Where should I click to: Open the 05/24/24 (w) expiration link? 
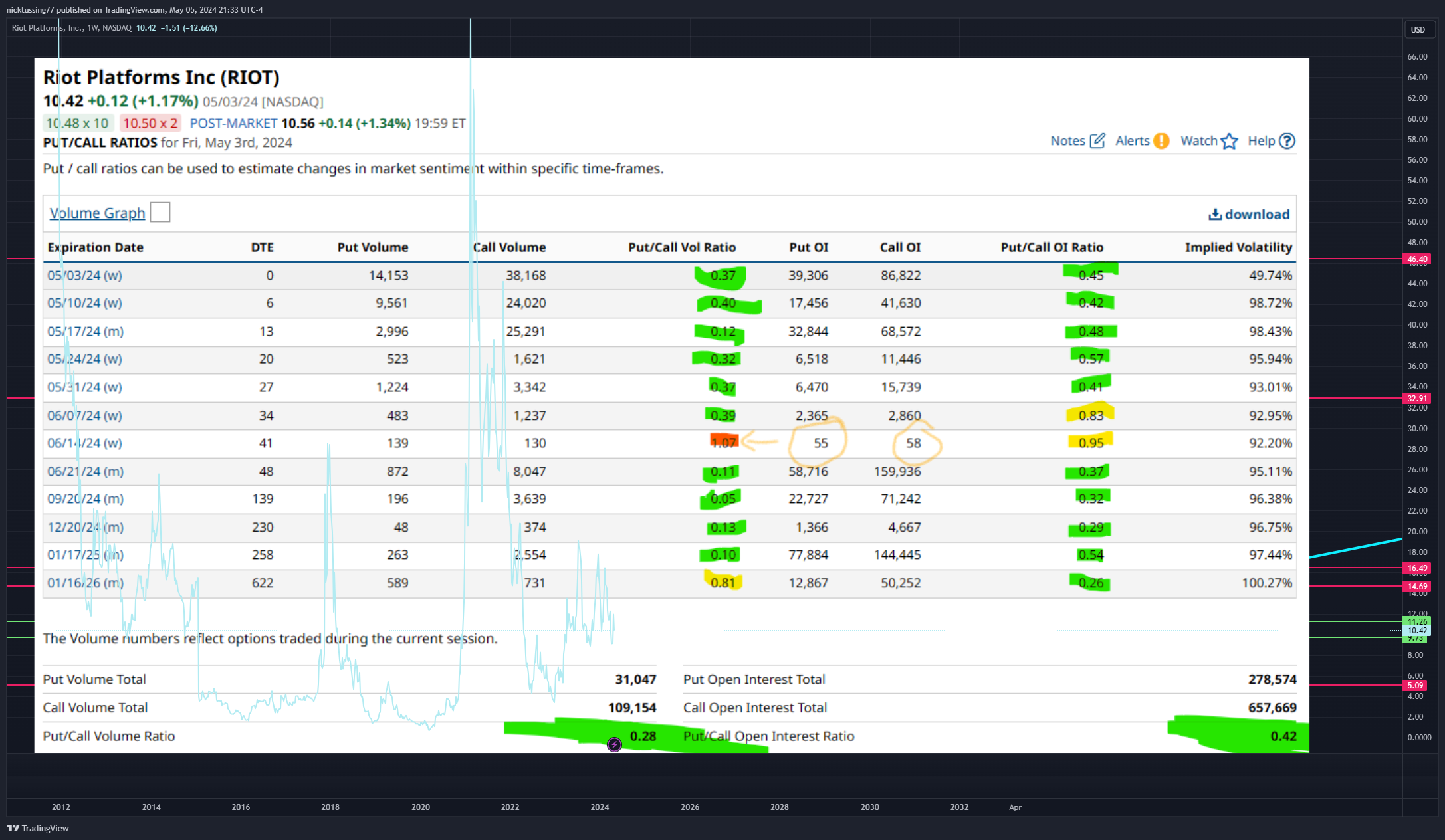click(x=84, y=359)
